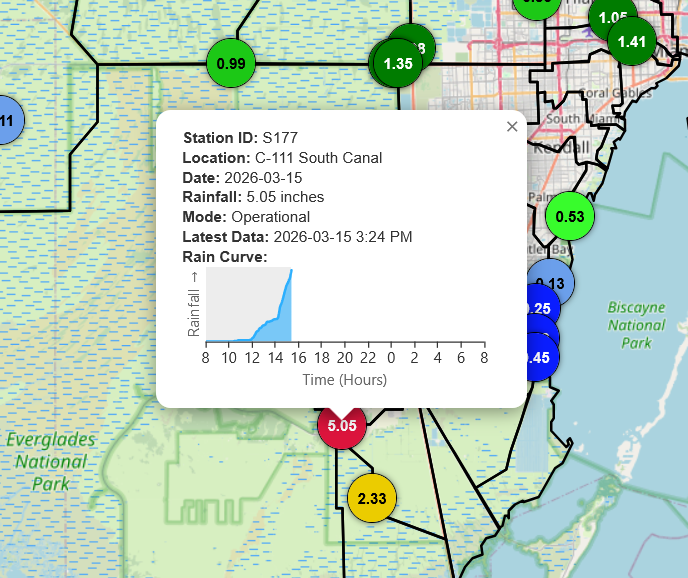Close the S177 station popup
Viewport: 688px width, 578px height.
coord(512,127)
